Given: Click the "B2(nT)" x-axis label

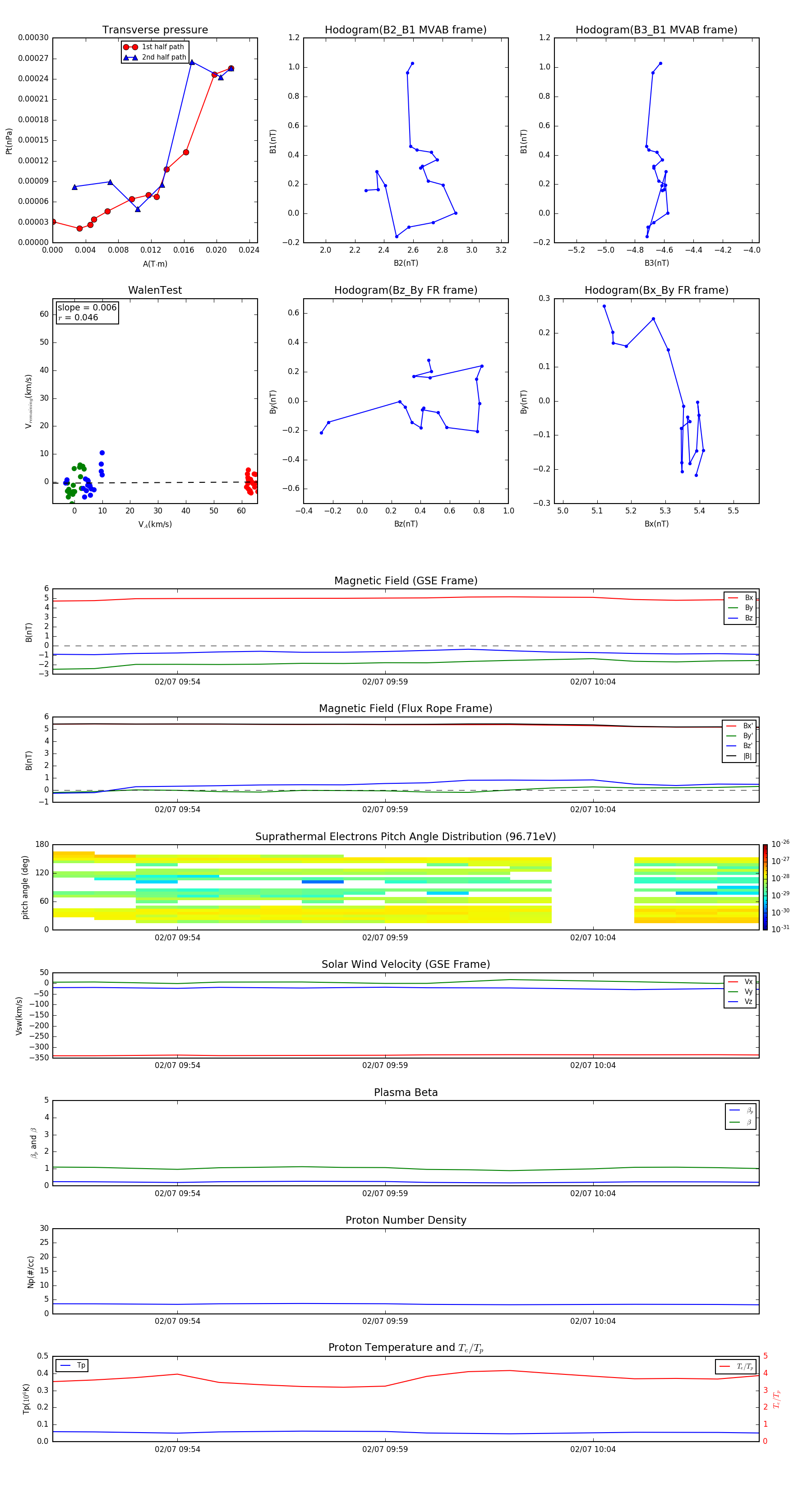Looking at the screenshot, I should click(406, 263).
